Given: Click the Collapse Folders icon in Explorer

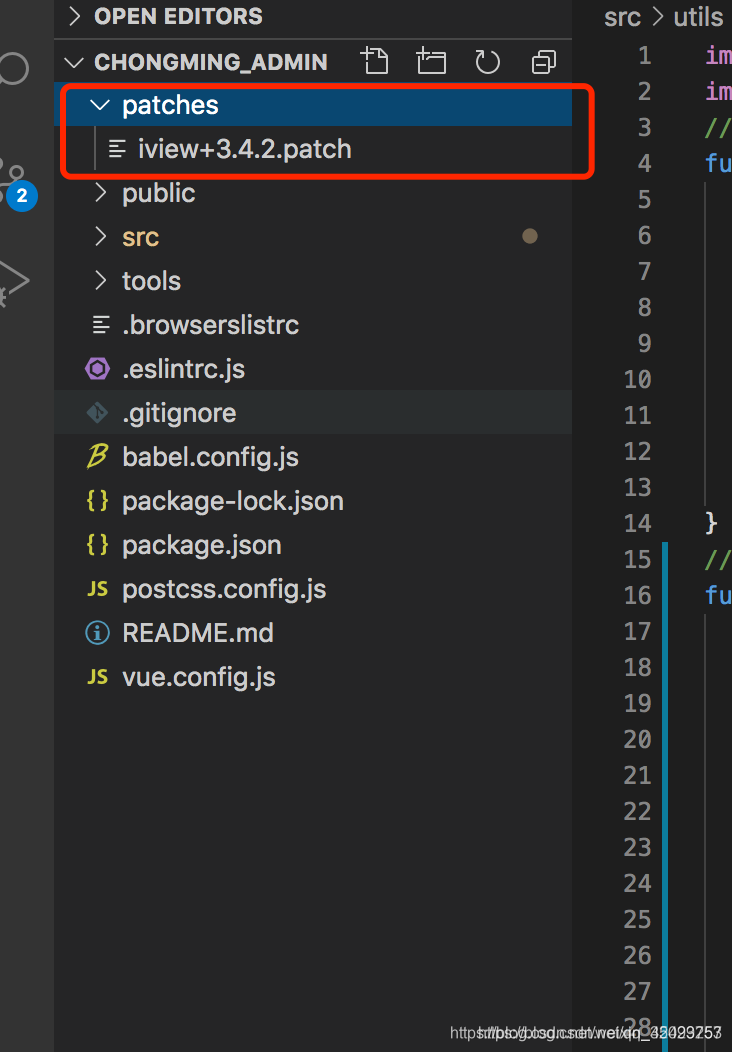Looking at the screenshot, I should (543, 61).
